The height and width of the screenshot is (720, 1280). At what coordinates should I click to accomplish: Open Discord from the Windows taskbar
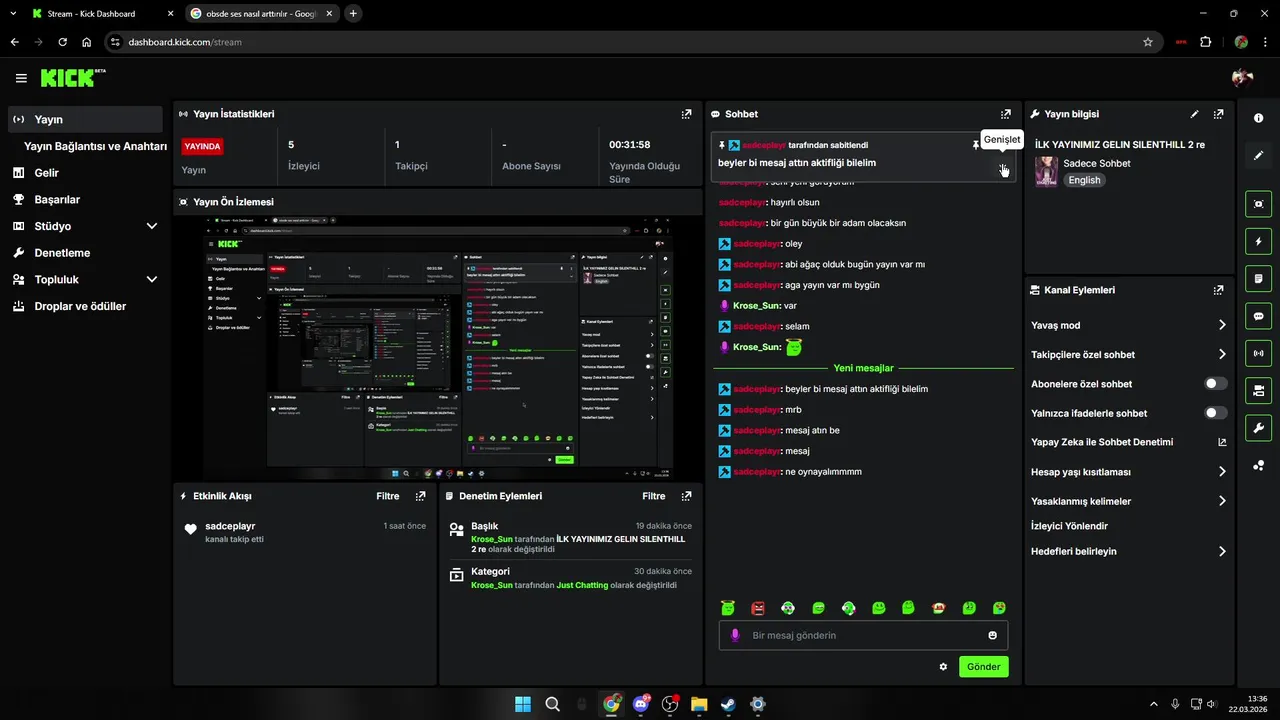[x=641, y=704]
